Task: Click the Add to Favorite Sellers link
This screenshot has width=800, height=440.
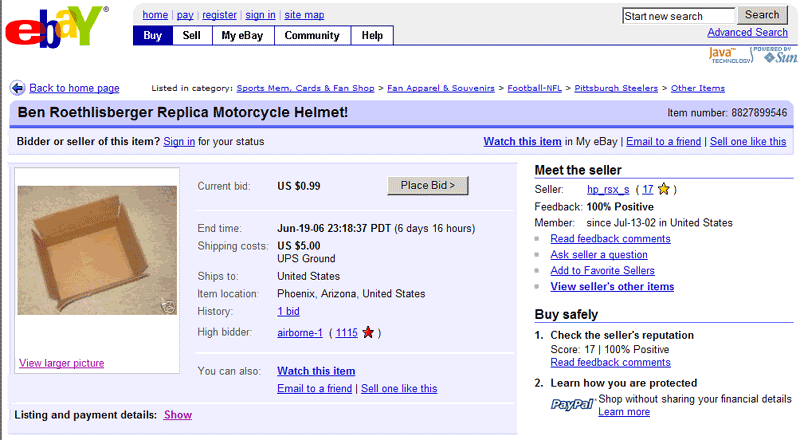Action: [x=603, y=271]
